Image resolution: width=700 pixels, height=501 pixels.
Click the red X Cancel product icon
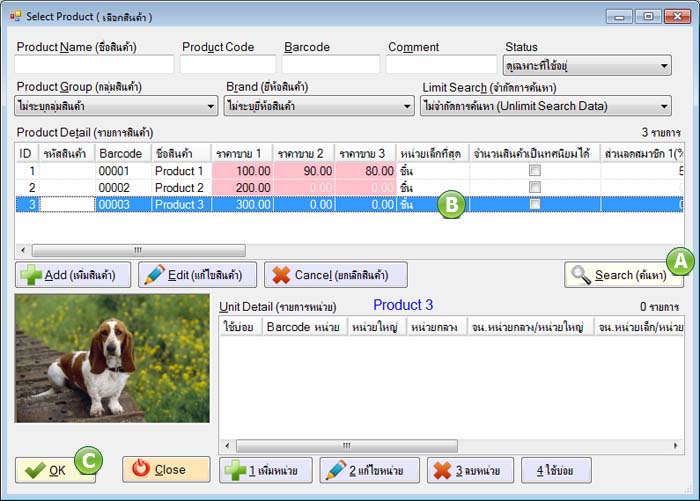coord(282,275)
